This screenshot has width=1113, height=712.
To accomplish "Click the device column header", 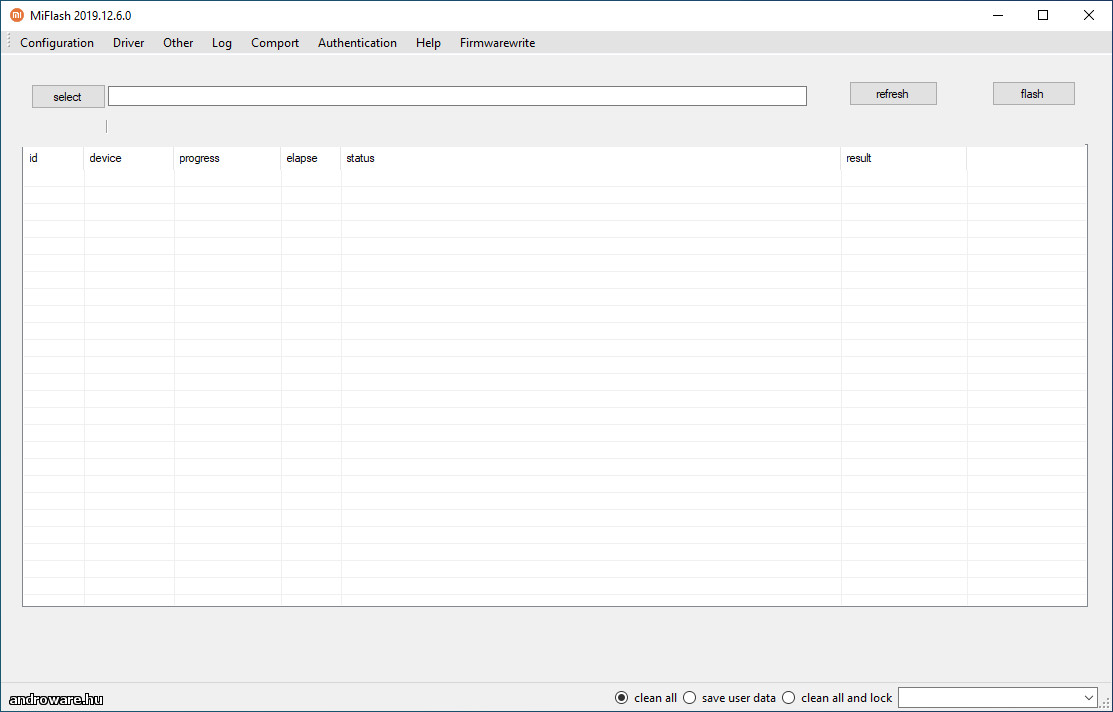I will (128, 158).
